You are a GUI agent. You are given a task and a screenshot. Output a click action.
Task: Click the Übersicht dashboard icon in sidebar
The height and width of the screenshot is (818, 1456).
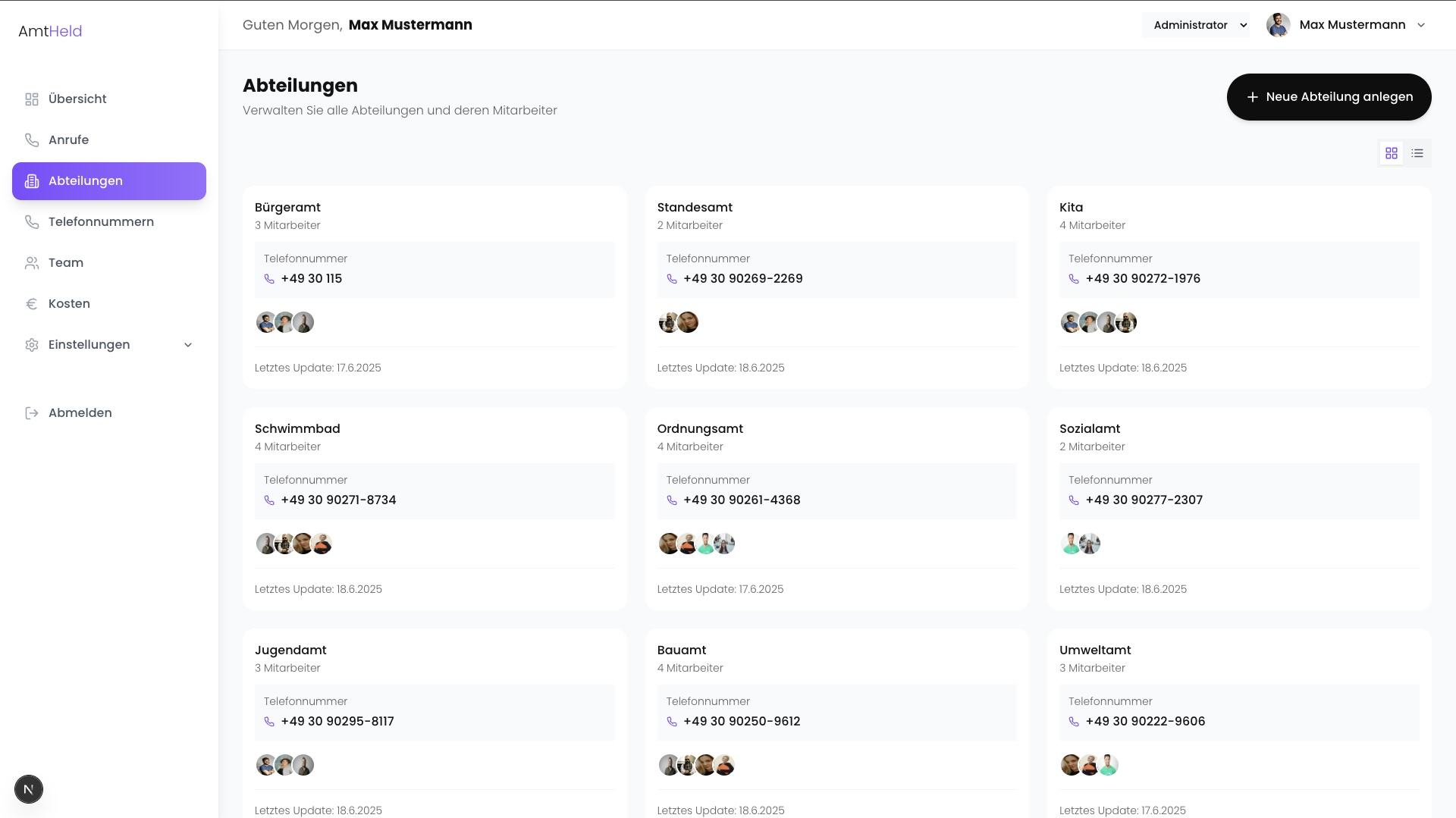pyautogui.click(x=32, y=99)
